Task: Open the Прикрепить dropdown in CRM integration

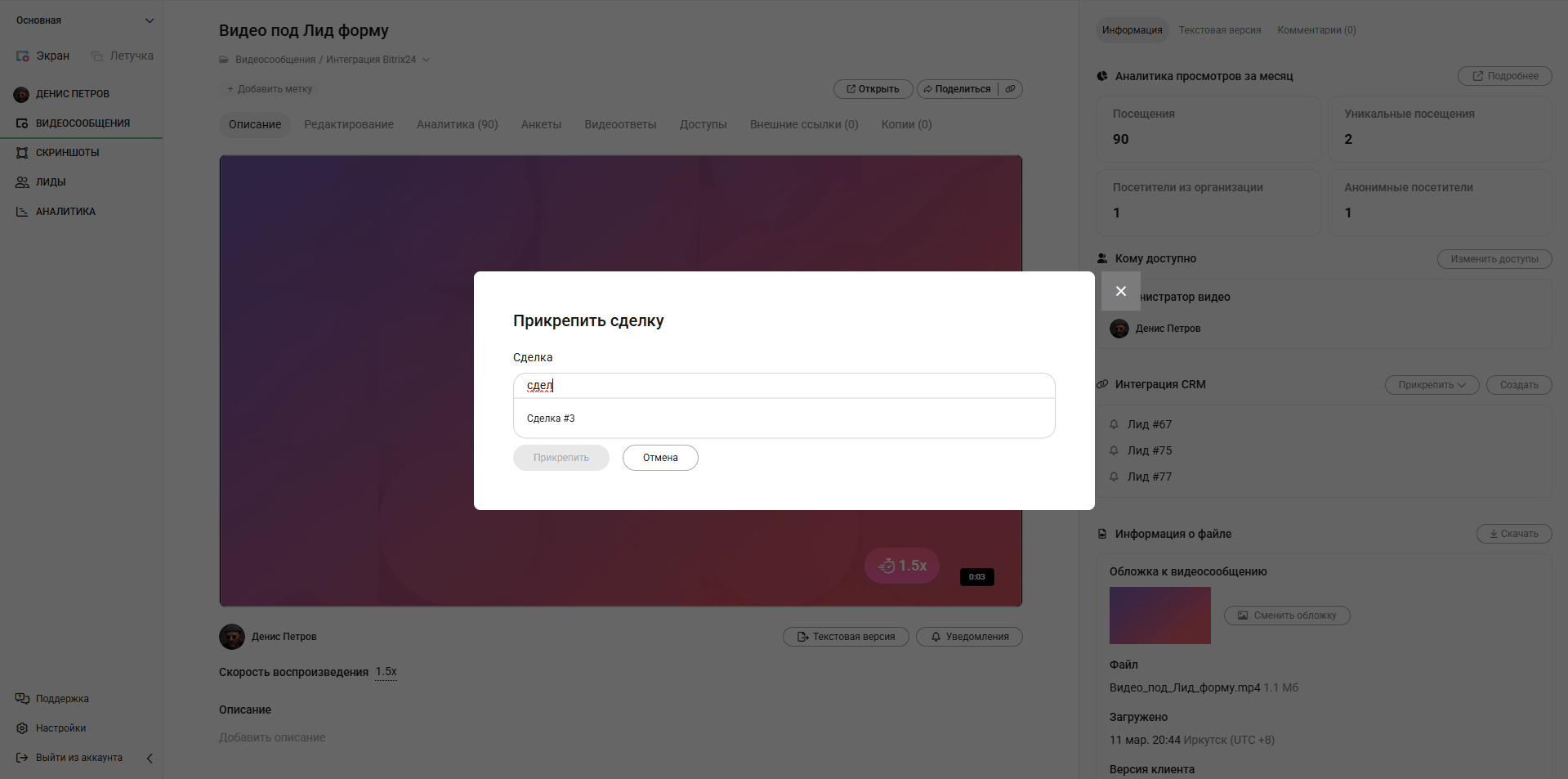Action: coord(1431,385)
